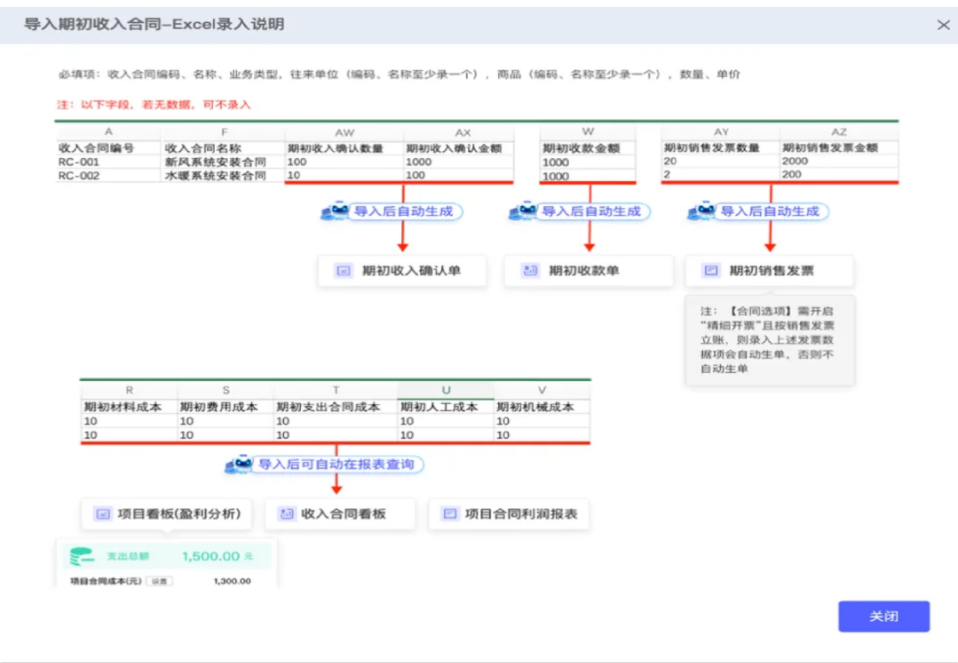Click the icon on the 期初销售发票 card
The height and width of the screenshot is (663, 958).
[711, 271]
